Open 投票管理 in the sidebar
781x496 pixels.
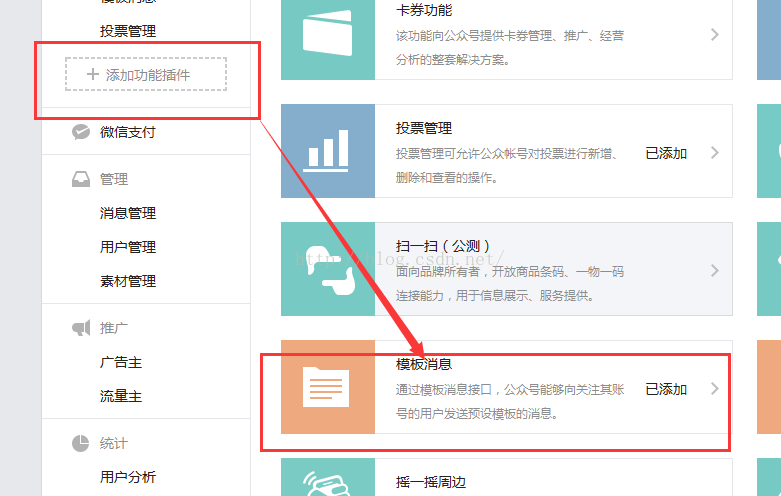(x=128, y=31)
